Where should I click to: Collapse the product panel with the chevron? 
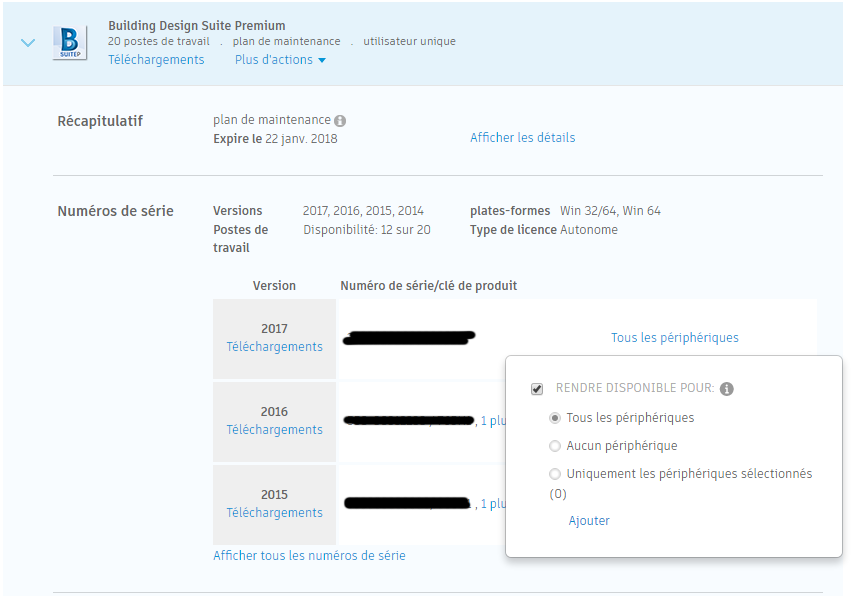(x=25, y=43)
